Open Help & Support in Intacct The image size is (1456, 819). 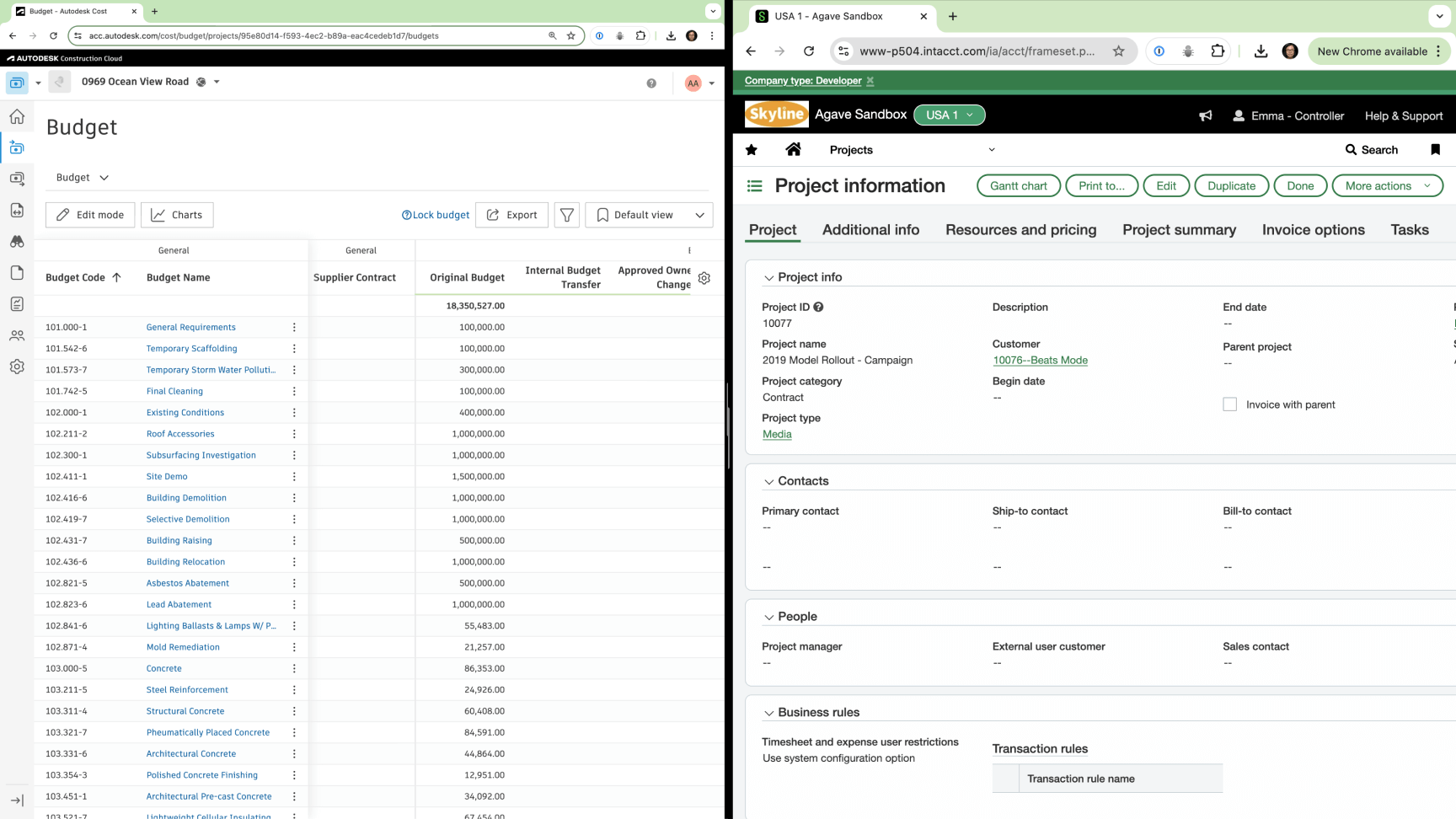click(x=1404, y=116)
